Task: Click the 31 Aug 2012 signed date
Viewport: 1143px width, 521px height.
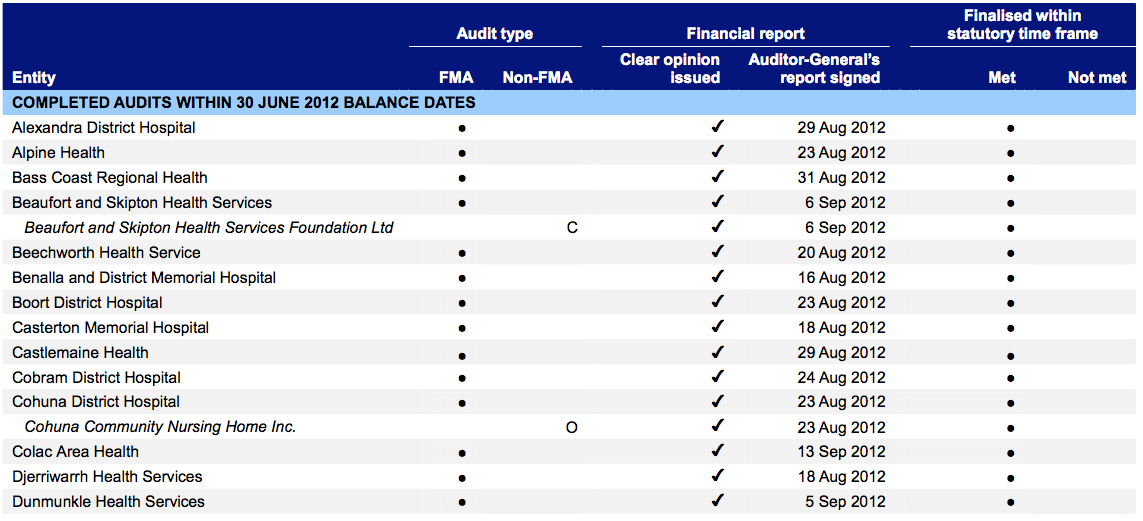Action: point(841,178)
